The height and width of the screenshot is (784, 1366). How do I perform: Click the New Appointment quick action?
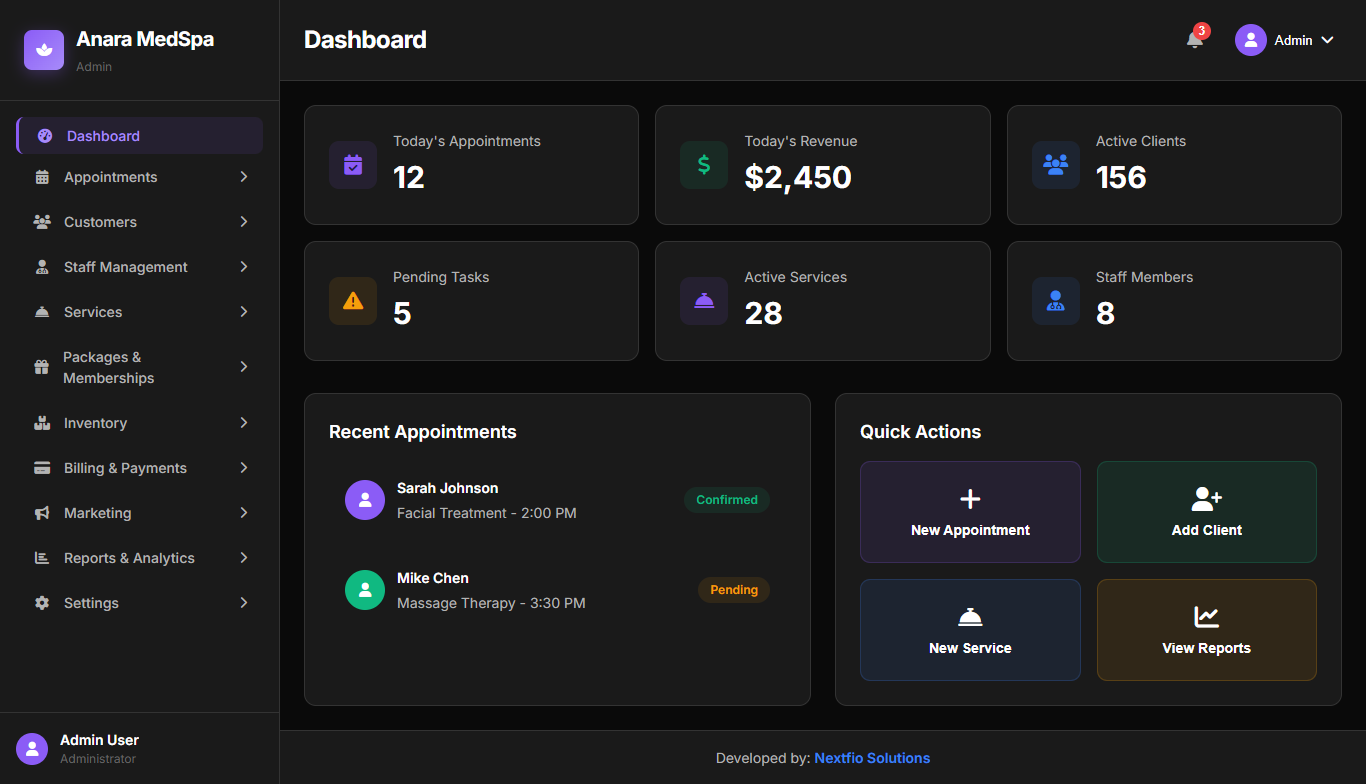tap(970, 512)
